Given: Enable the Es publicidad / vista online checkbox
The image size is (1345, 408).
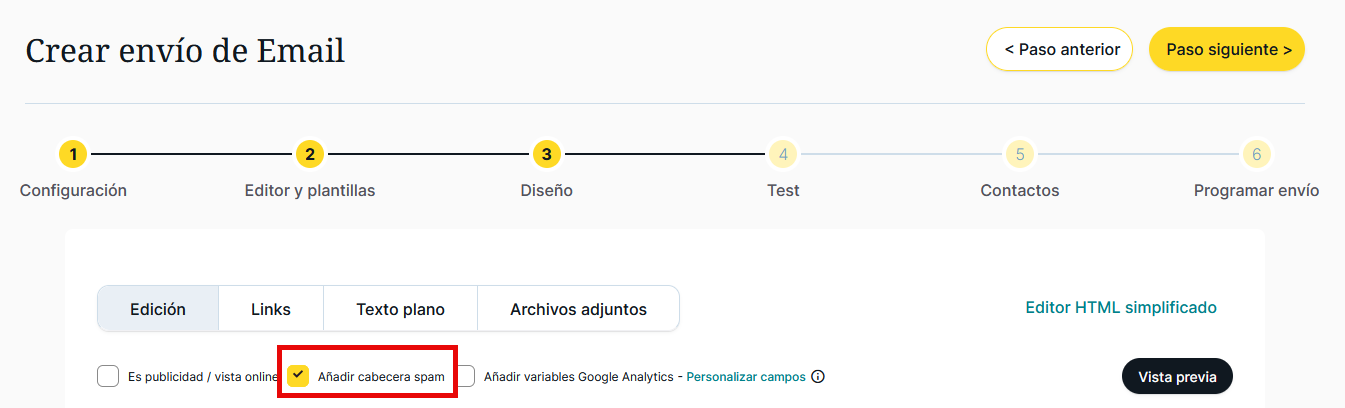Looking at the screenshot, I should coord(108,376).
